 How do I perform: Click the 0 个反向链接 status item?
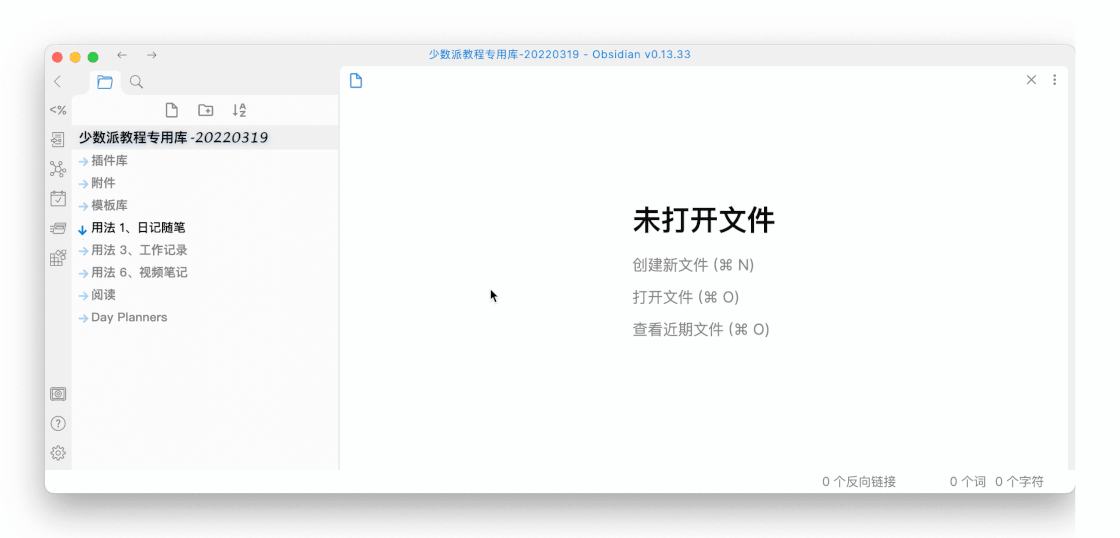pyautogui.click(x=858, y=482)
